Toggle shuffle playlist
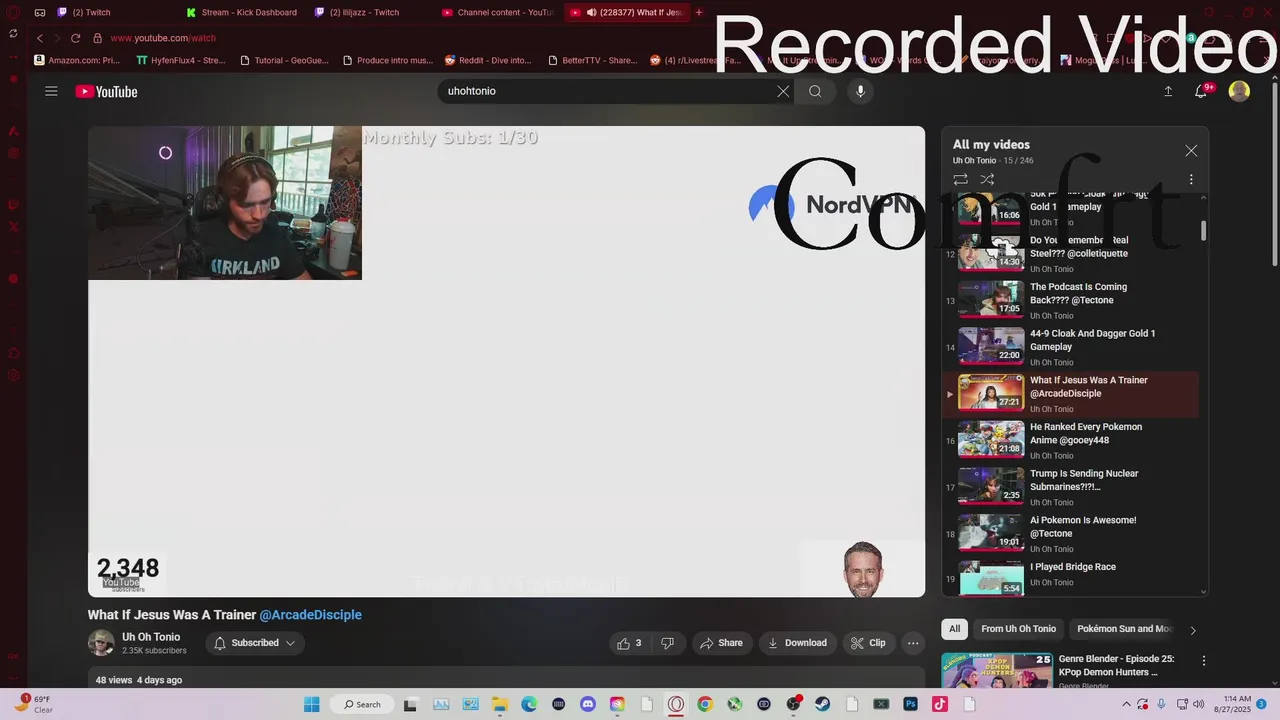The width and height of the screenshot is (1280, 720). point(987,180)
